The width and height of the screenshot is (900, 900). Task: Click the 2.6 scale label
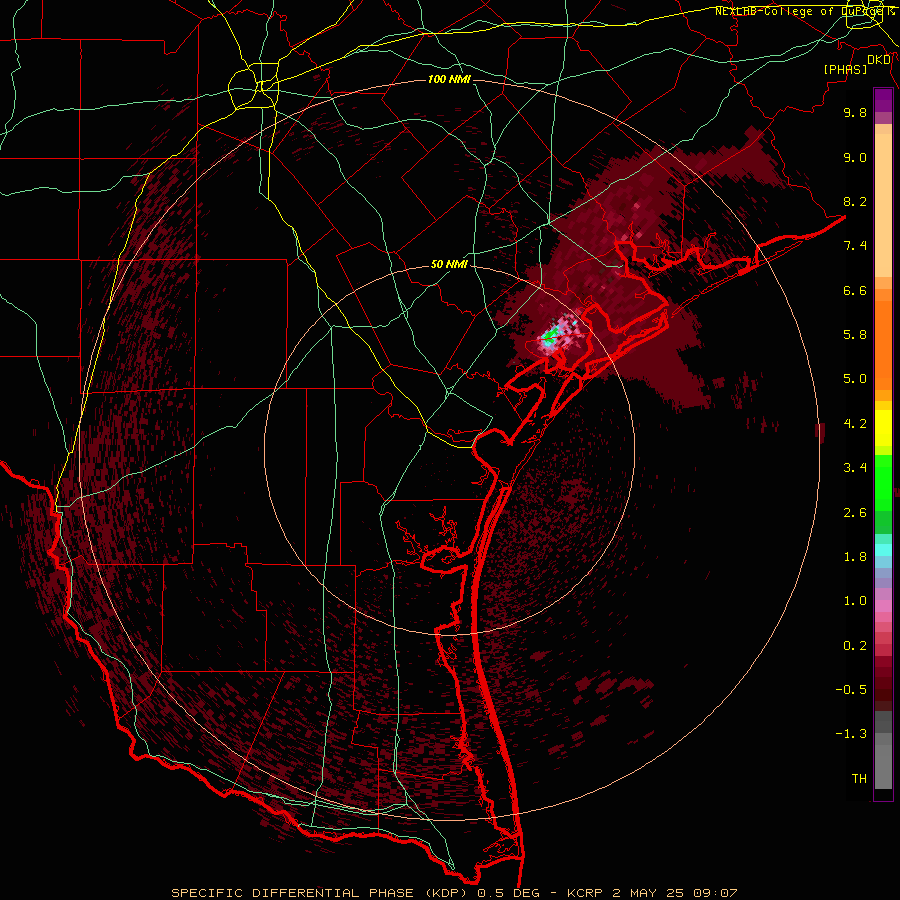pos(855,513)
